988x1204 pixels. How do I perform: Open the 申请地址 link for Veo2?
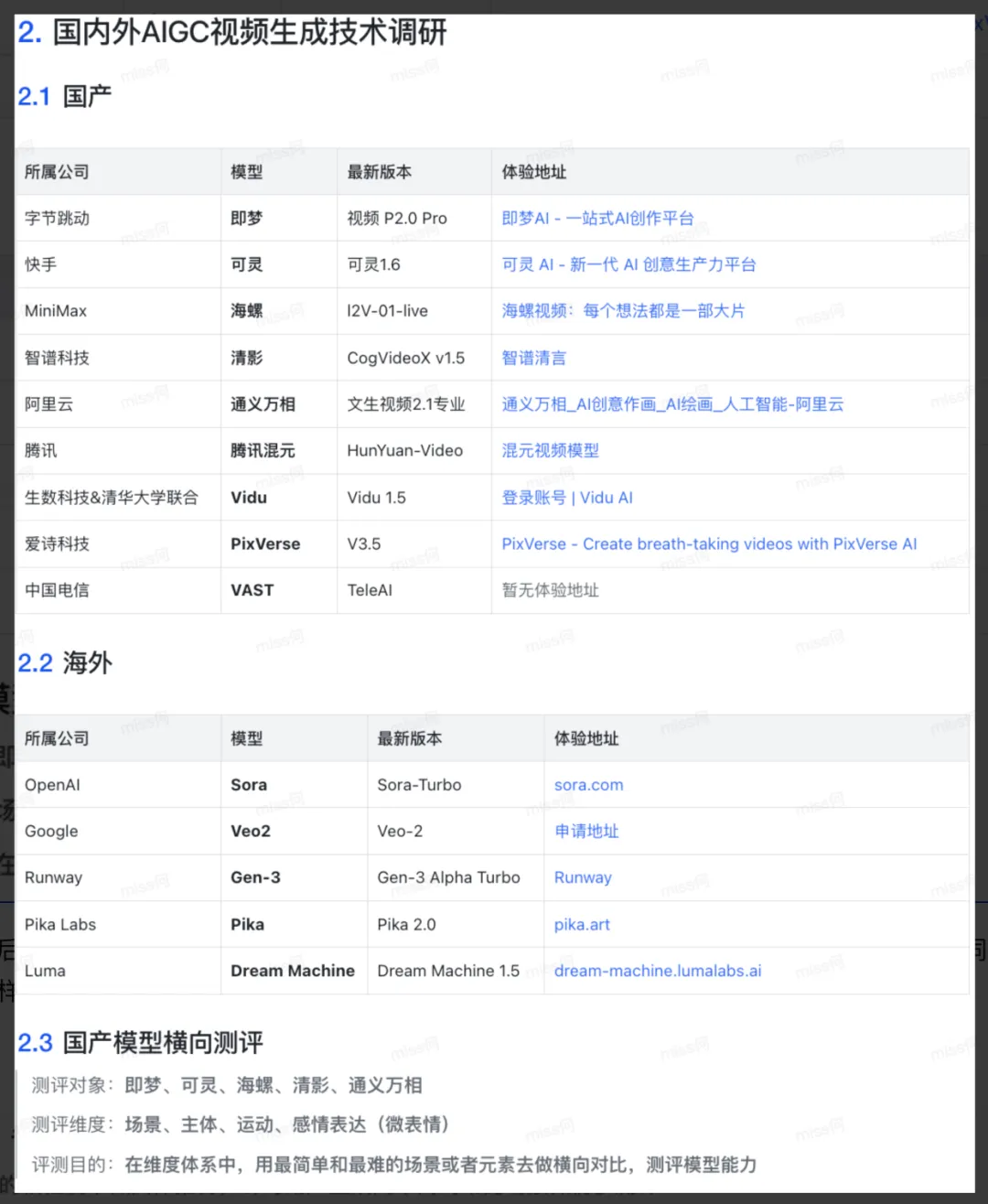pyautogui.click(x=586, y=831)
